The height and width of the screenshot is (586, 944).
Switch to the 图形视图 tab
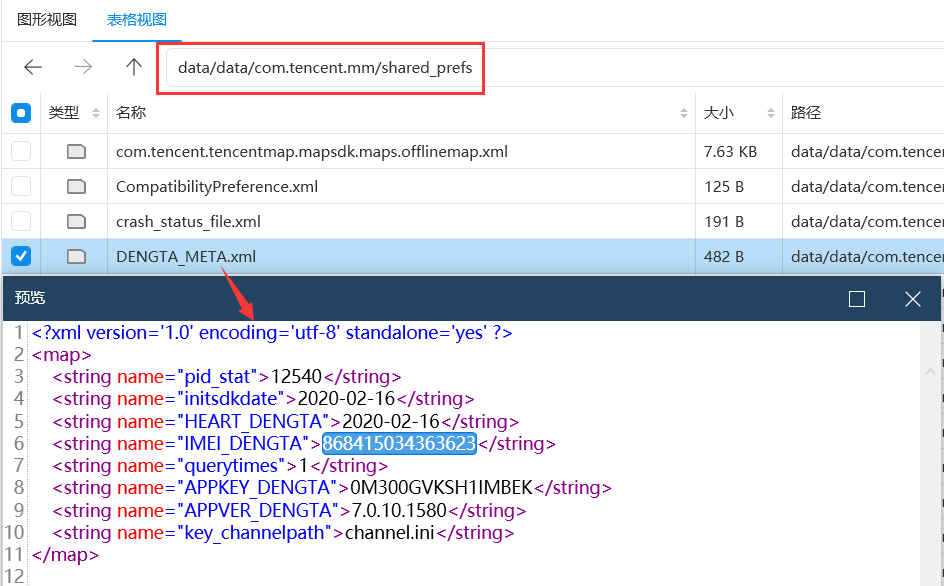pos(47,19)
